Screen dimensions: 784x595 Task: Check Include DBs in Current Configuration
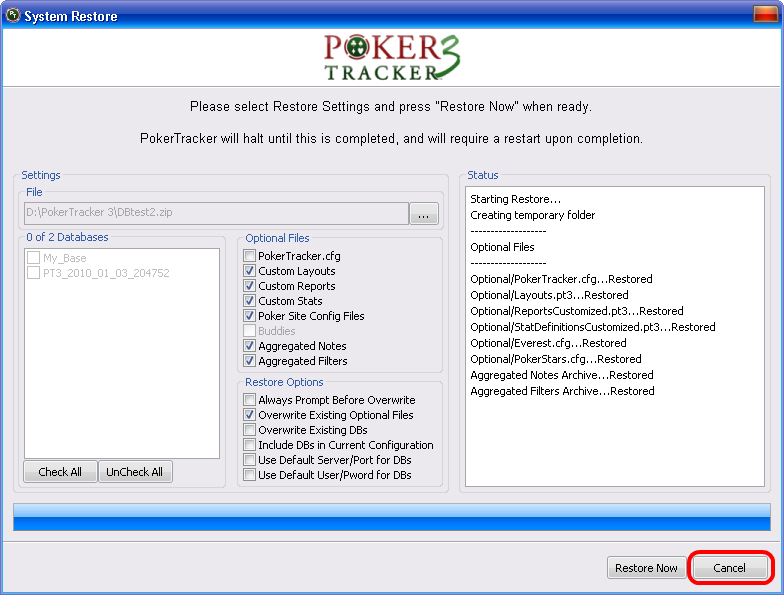(250, 445)
